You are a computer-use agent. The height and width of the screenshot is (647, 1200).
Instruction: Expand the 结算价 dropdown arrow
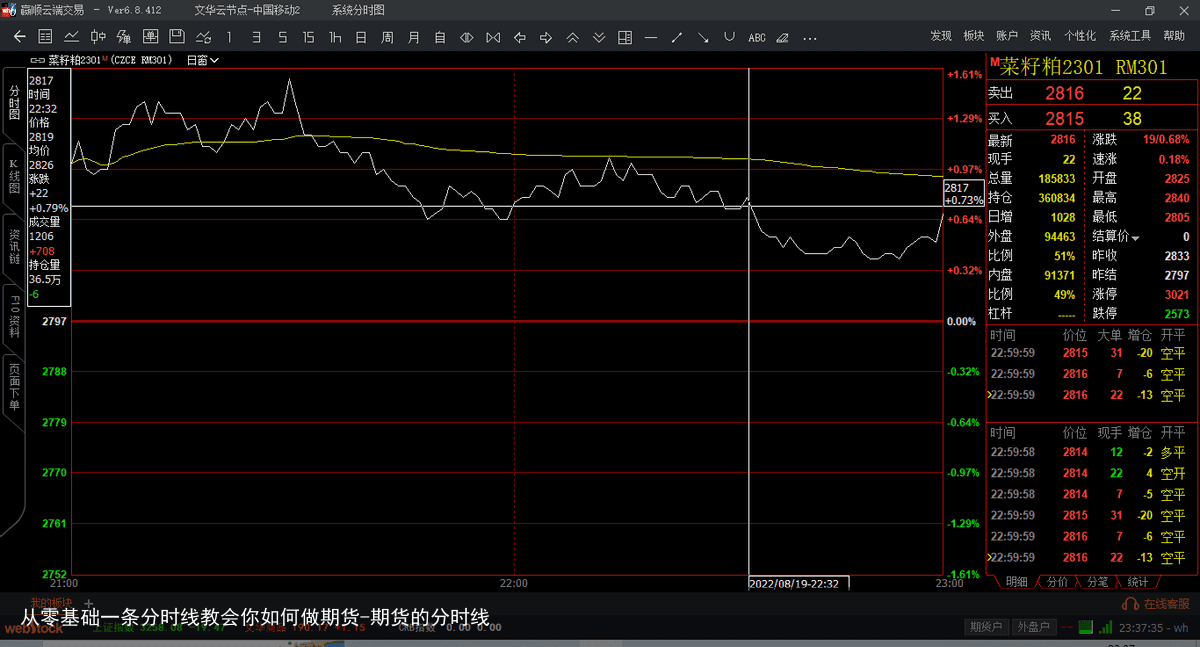[x=1135, y=238]
